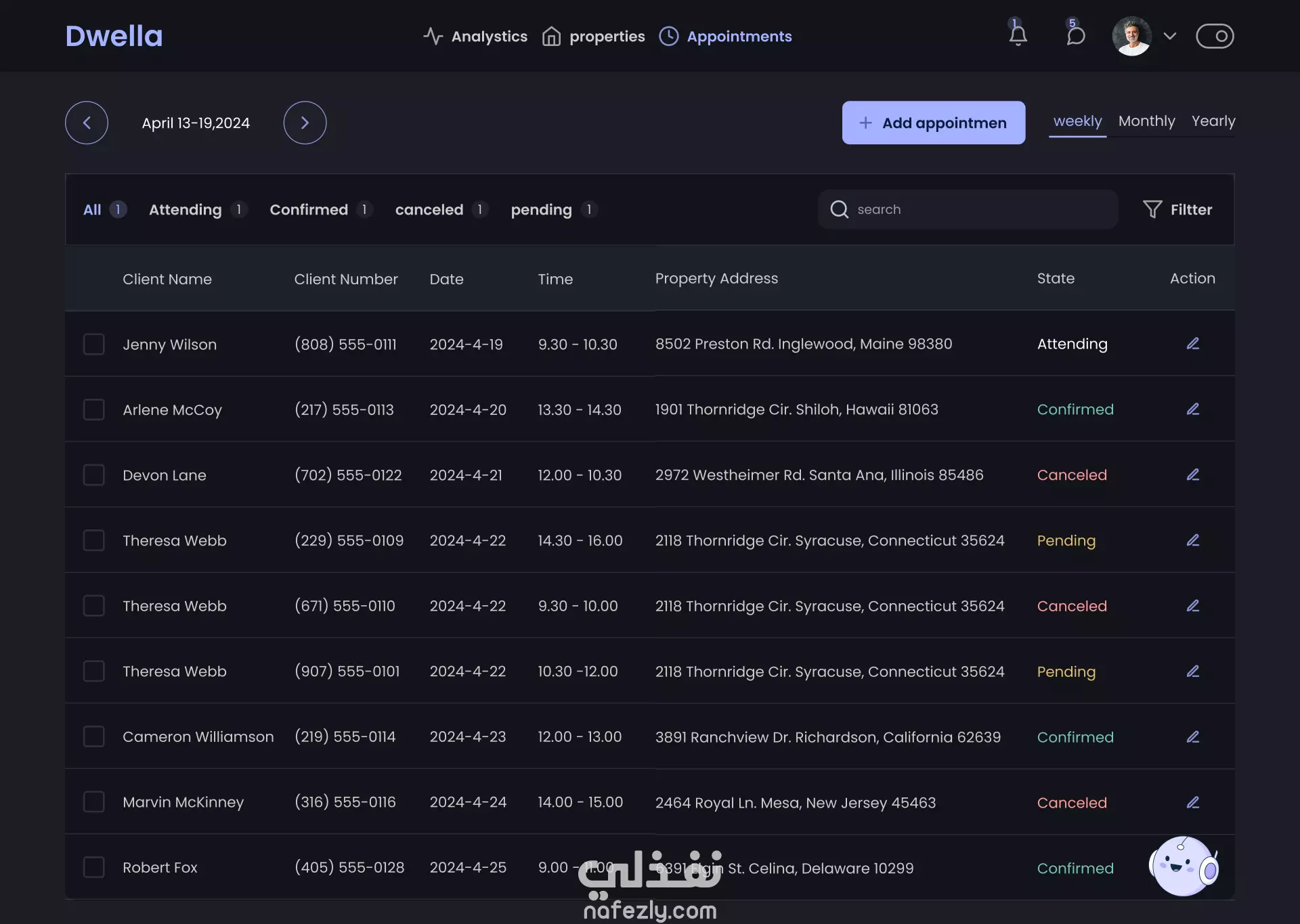Check the box for Arlene McCoy
The width and height of the screenshot is (1300, 924).
click(x=93, y=410)
